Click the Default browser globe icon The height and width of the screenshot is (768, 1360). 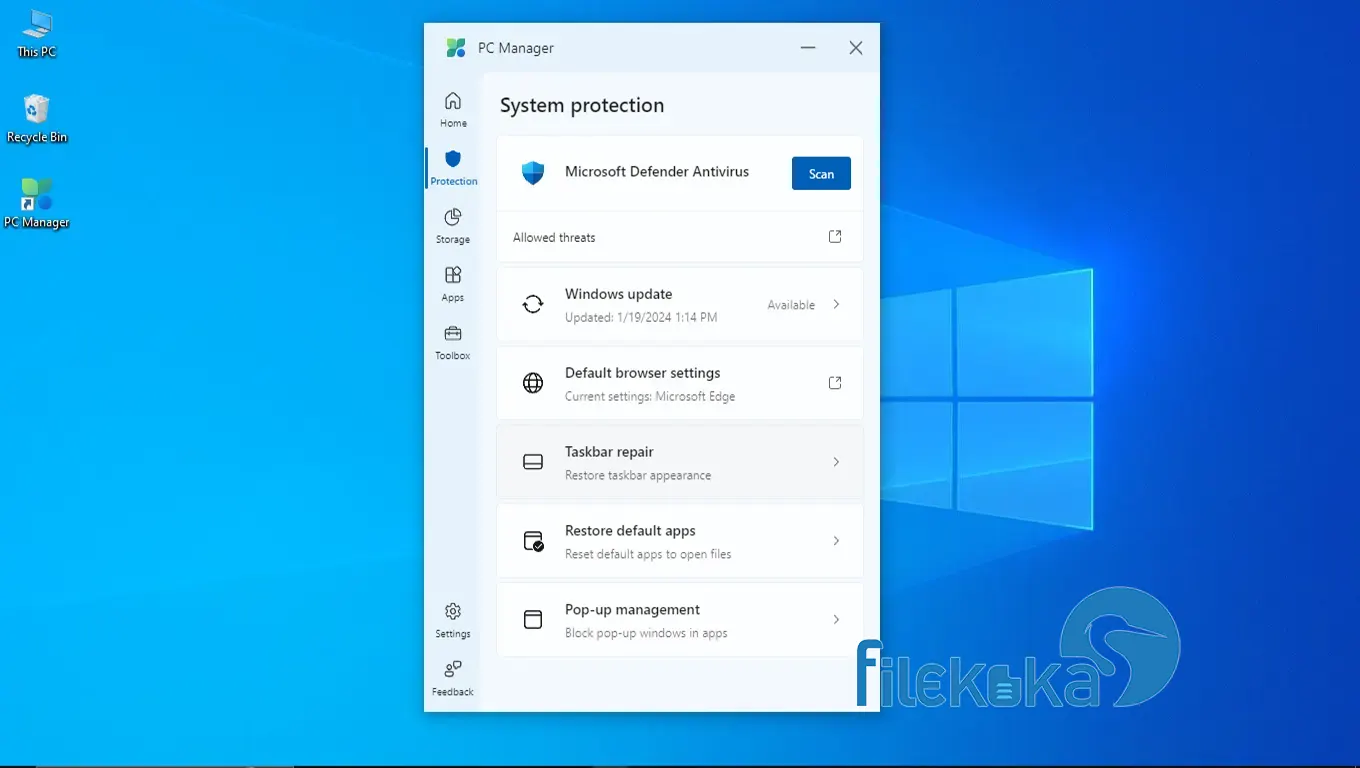[x=533, y=383]
